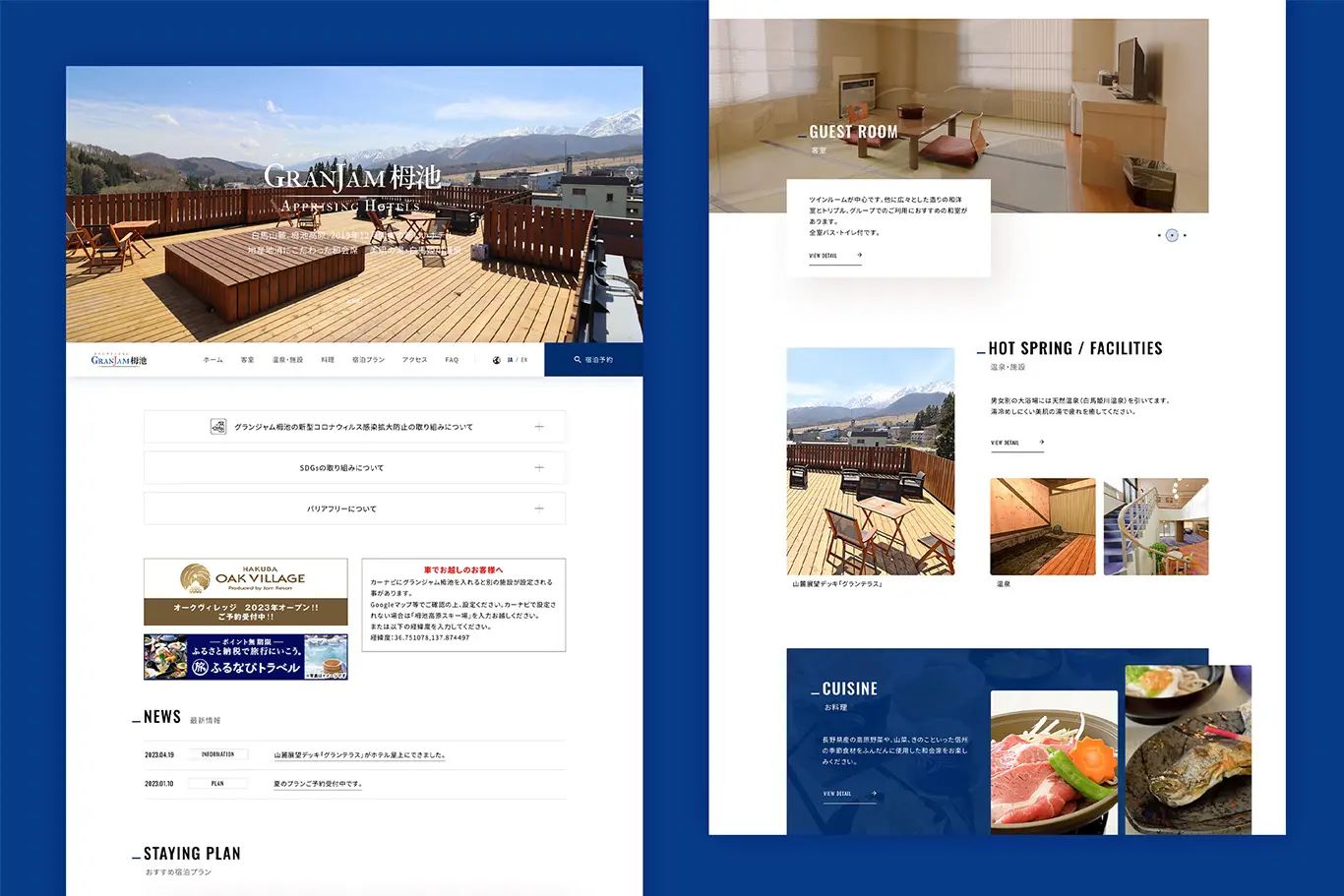
Task: Click the globe language icon
Action: [497, 360]
